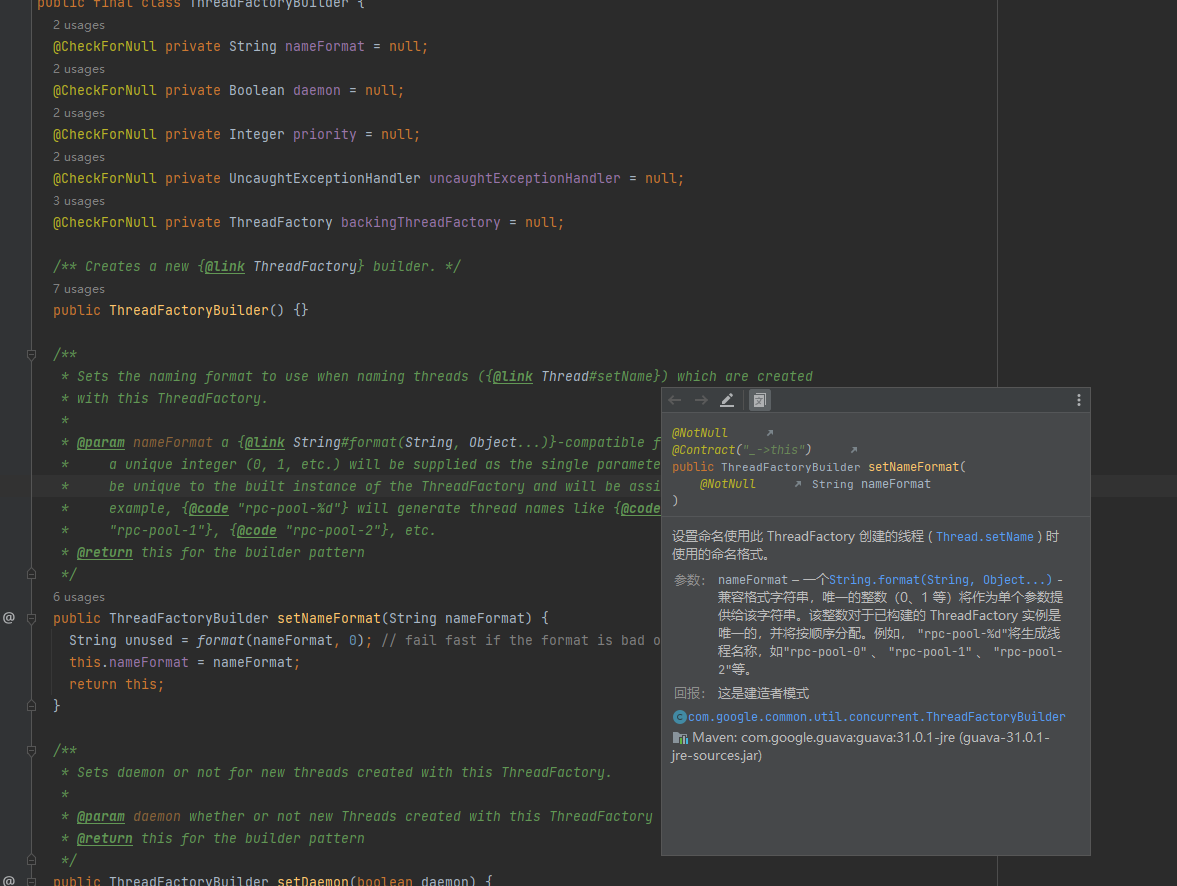The image size is (1177, 886).
Task: Collapse the setDaemon Javadoc comment block
Action: [32, 751]
